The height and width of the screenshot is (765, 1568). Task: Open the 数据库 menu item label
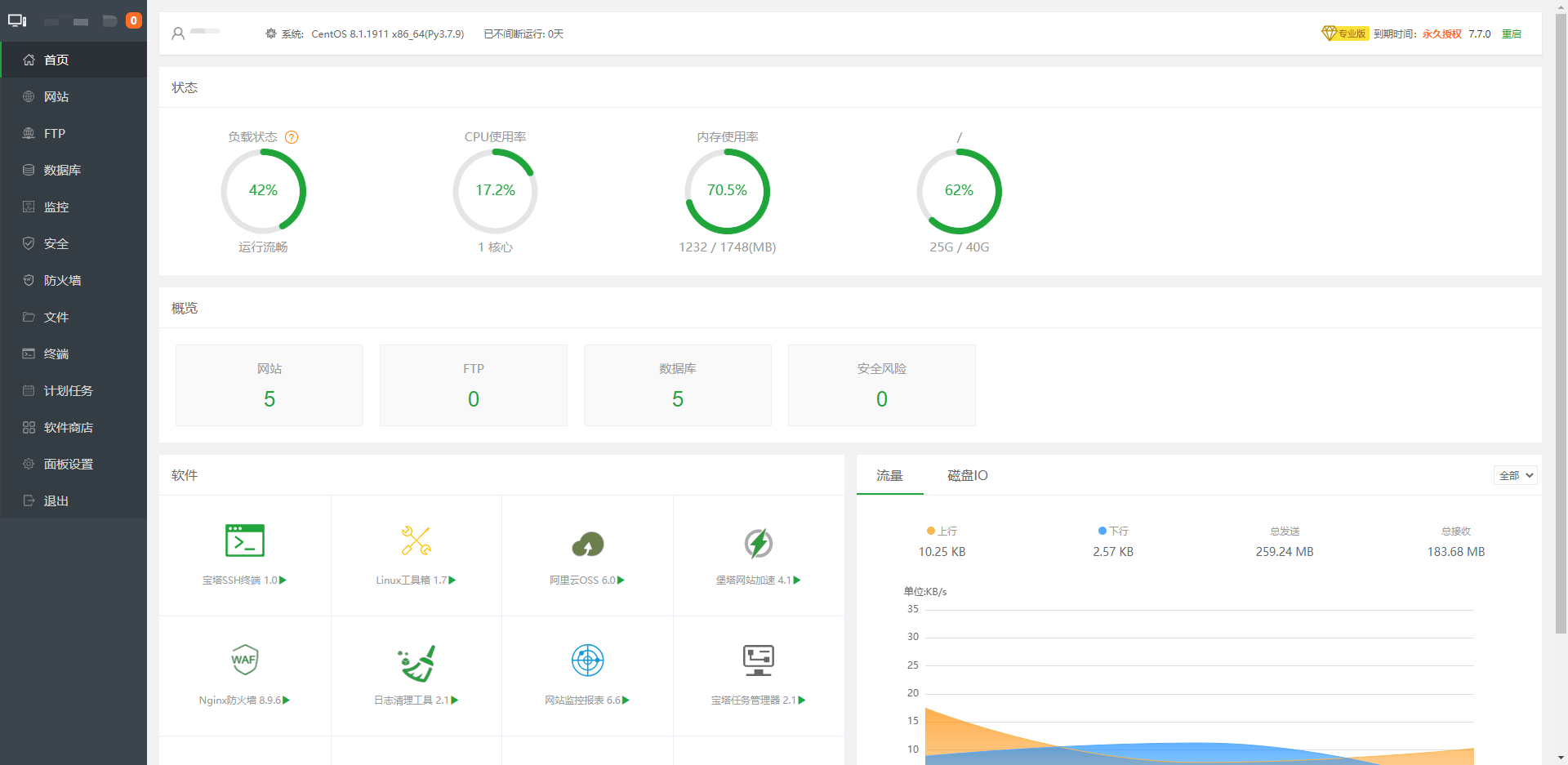pos(62,170)
